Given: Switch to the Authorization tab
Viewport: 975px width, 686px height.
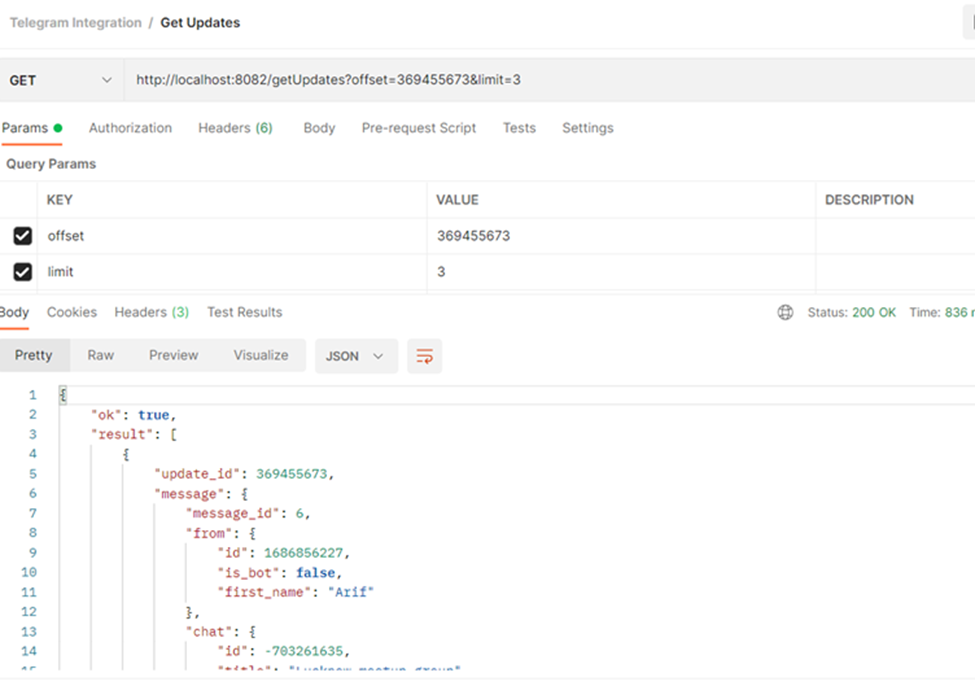Looking at the screenshot, I should point(130,128).
